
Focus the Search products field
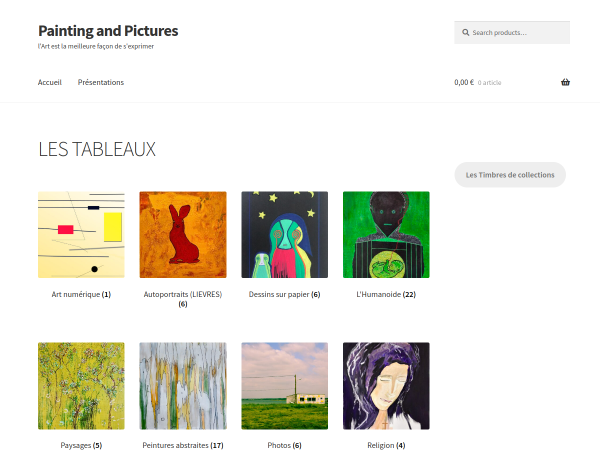click(x=512, y=33)
